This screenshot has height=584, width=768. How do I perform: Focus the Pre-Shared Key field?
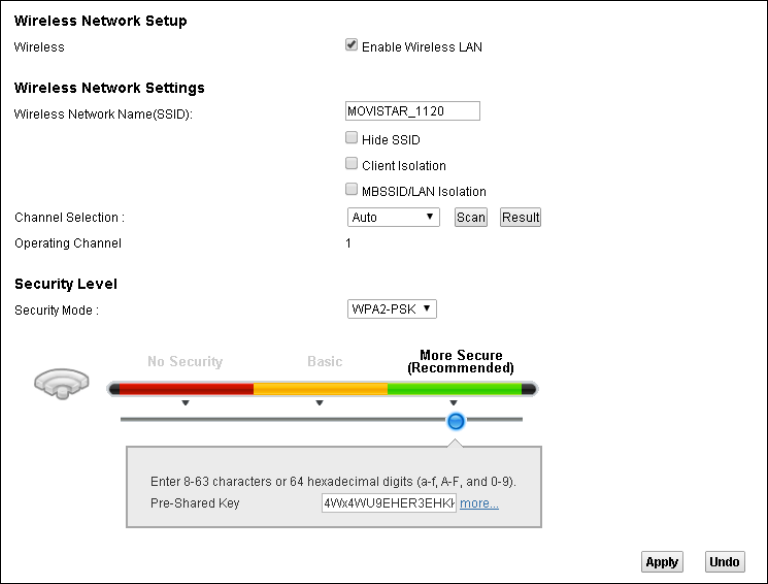[388, 504]
